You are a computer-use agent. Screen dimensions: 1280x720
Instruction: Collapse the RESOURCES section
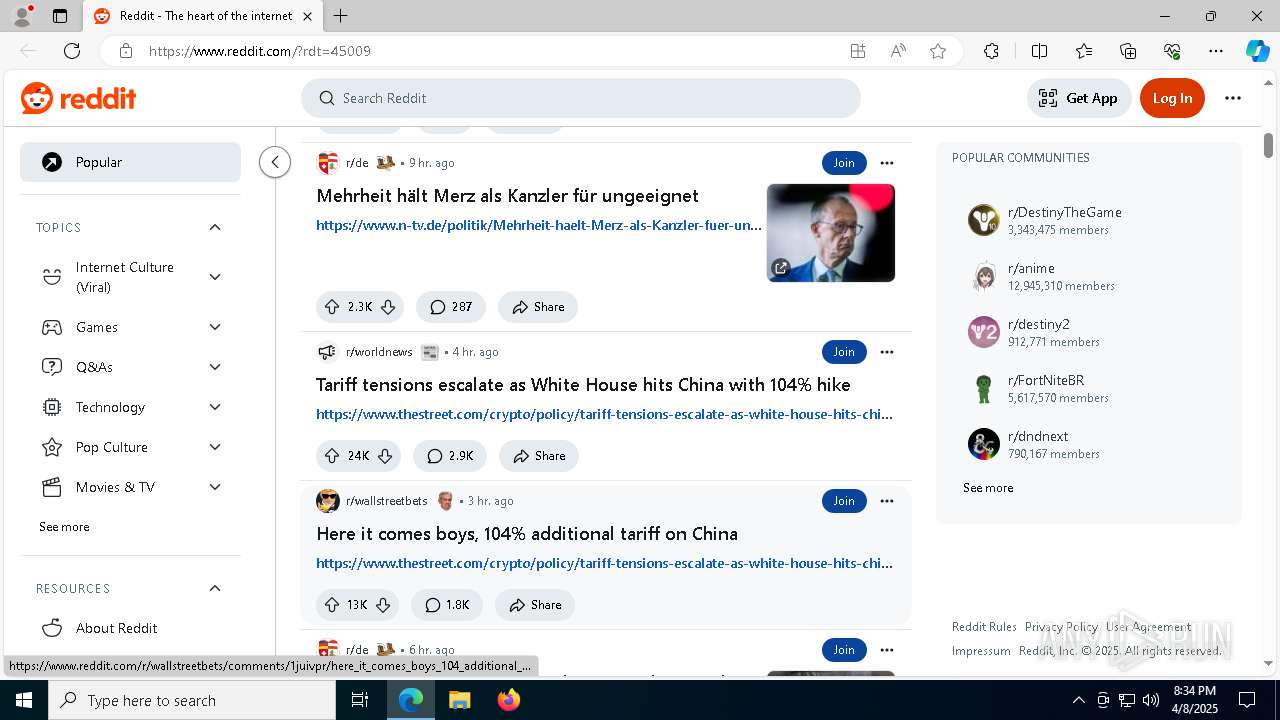point(215,588)
